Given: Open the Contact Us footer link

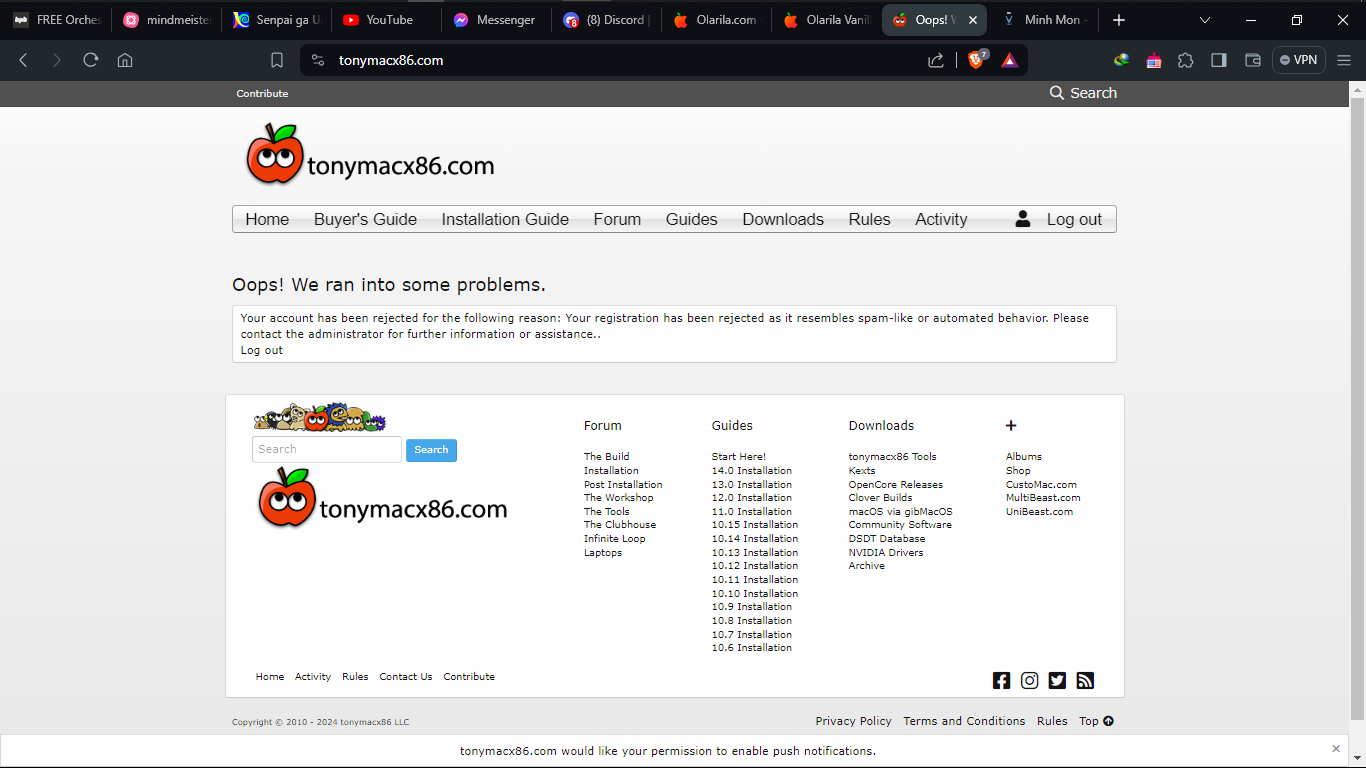Looking at the screenshot, I should (x=406, y=677).
